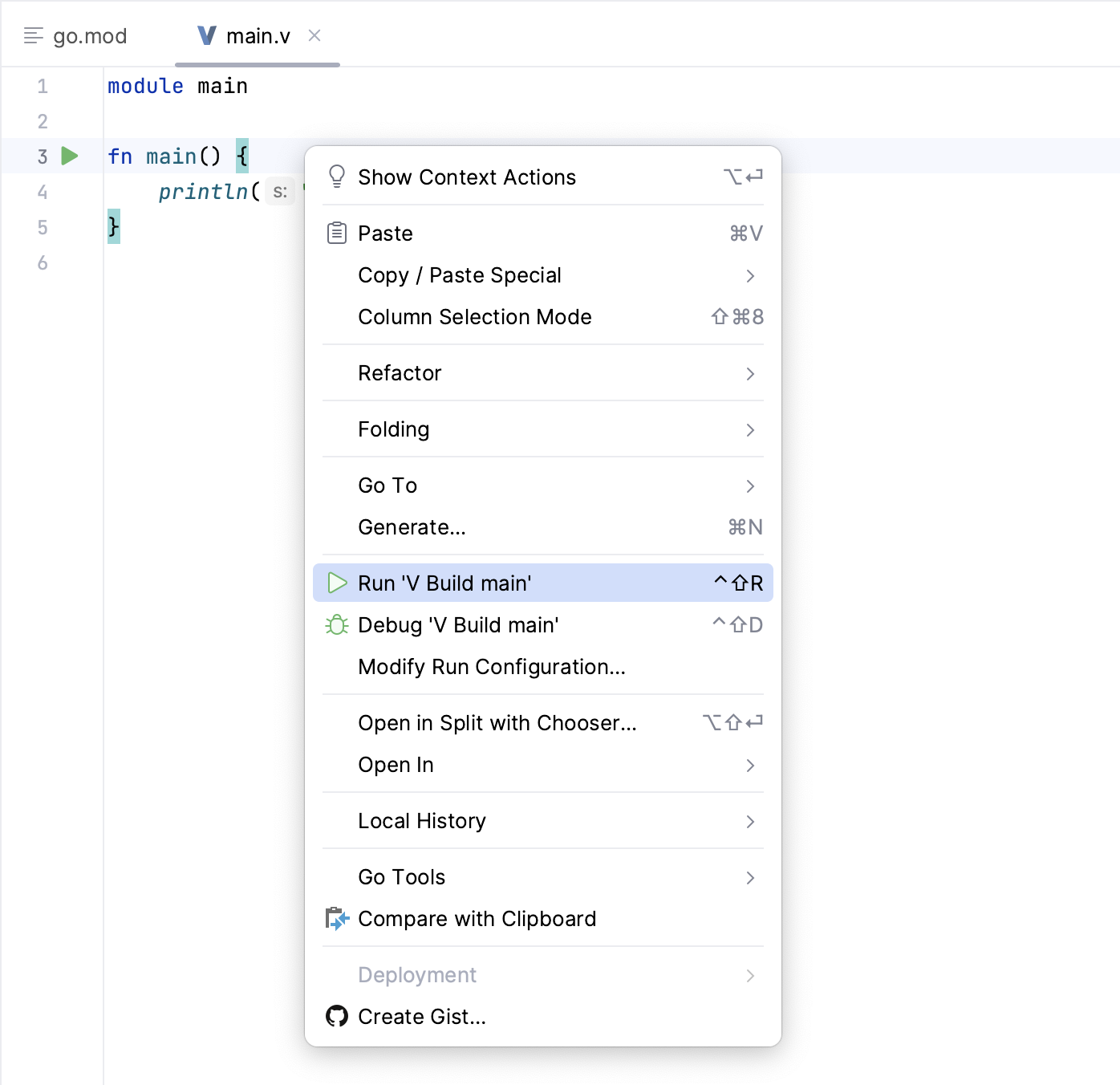The width and height of the screenshot is (1120, 1085).
Task: Switch to the go.mod tab
Action: [89, 35]
